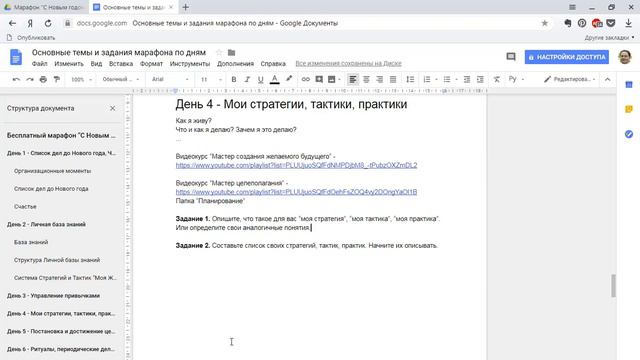Open the Tasks side panel icon
Image resolution: width=640 pixels, height=360 pixels.
click(629, 134)
